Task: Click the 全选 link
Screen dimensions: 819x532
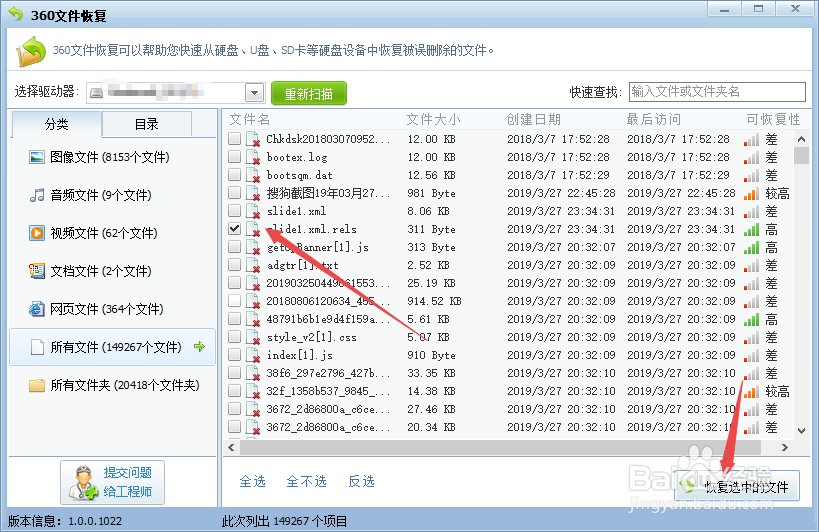Action: click(253, 481)
